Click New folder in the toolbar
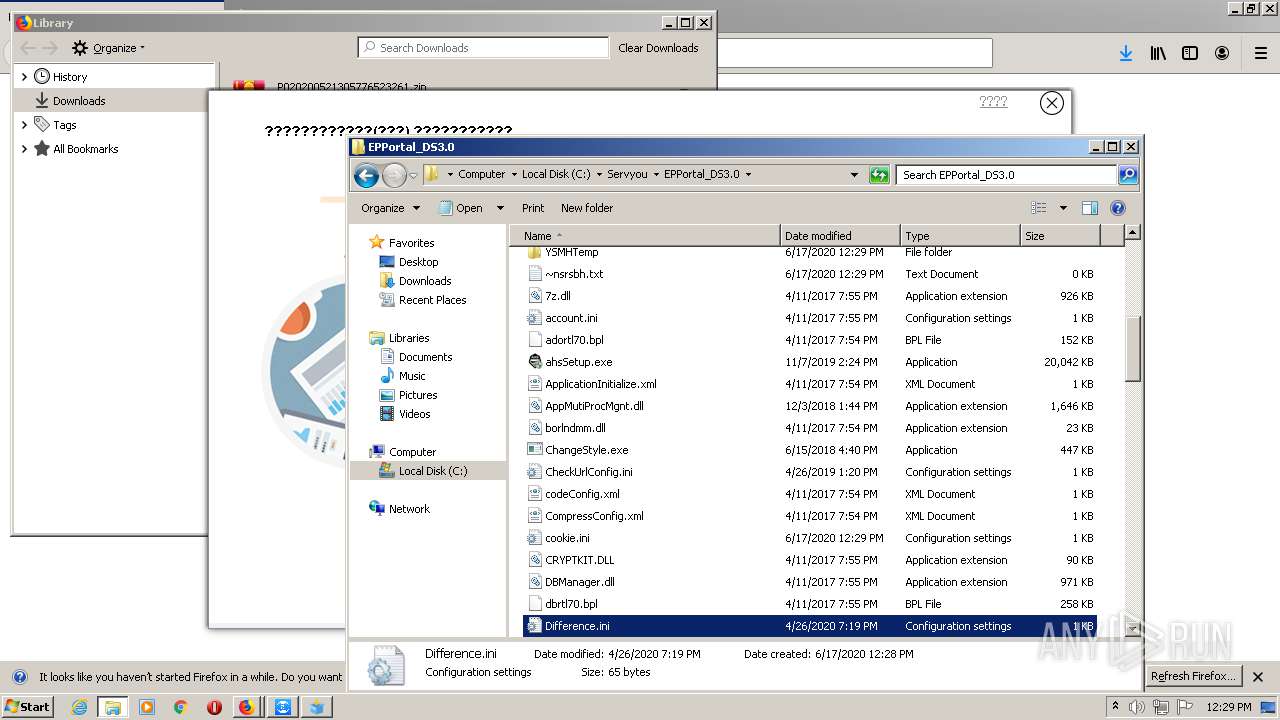The height and width of the screenshot is (720, 1280). [x=587, y=208]
